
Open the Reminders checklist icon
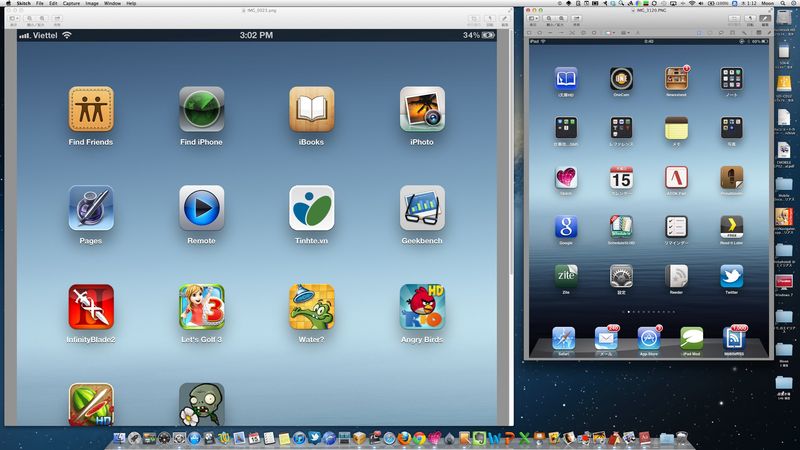pos(676,227)
